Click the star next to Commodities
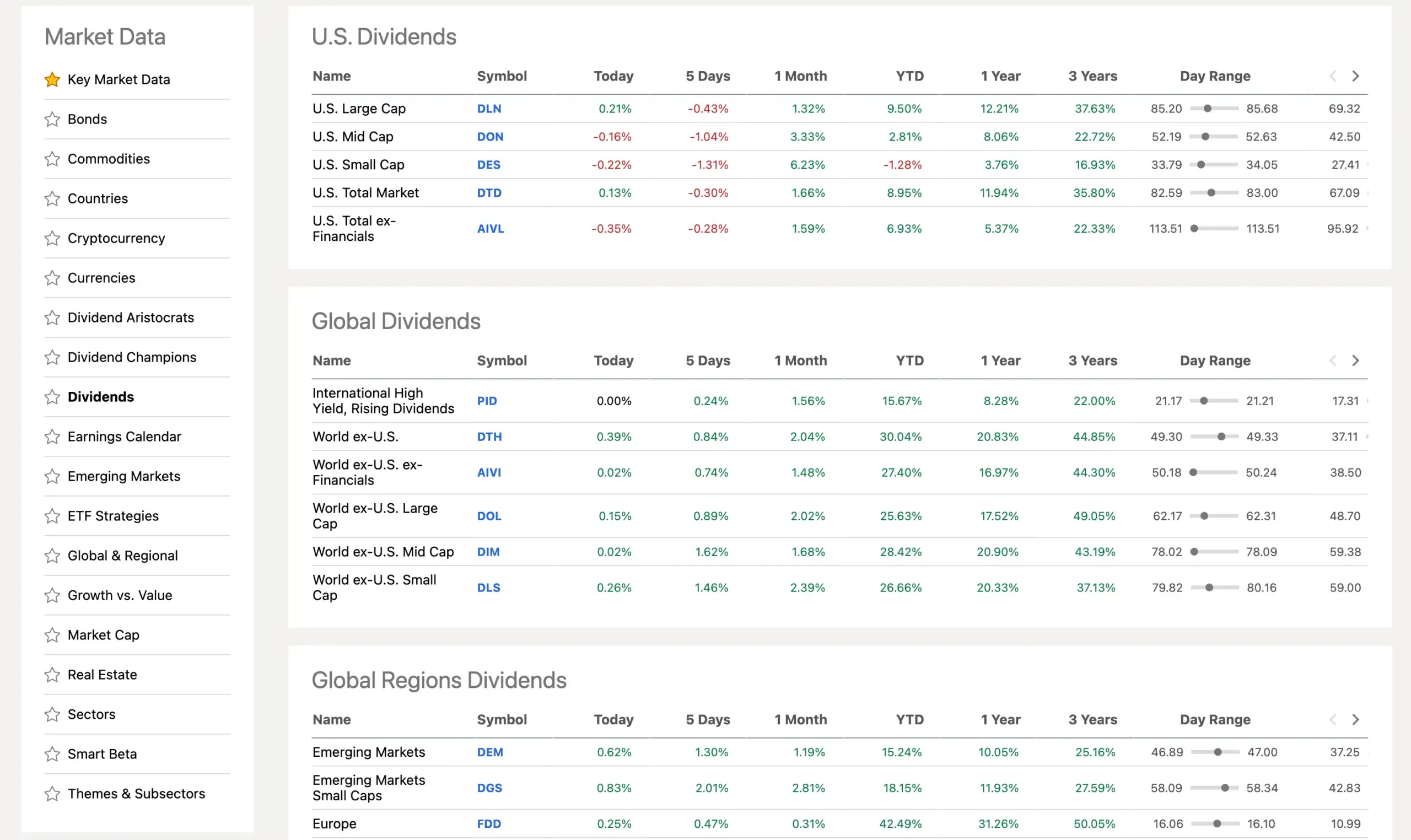The width and height of the screenshot is (1411, 840). coord(52,159)
